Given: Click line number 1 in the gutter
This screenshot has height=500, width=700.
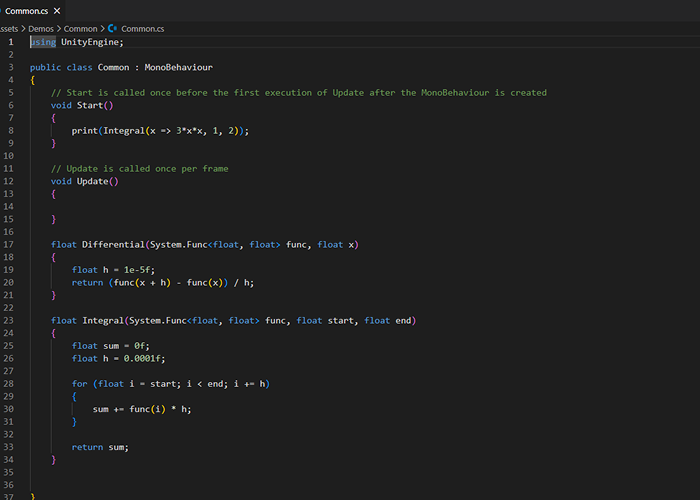Looking at the screenshot, I should point(10,42).
